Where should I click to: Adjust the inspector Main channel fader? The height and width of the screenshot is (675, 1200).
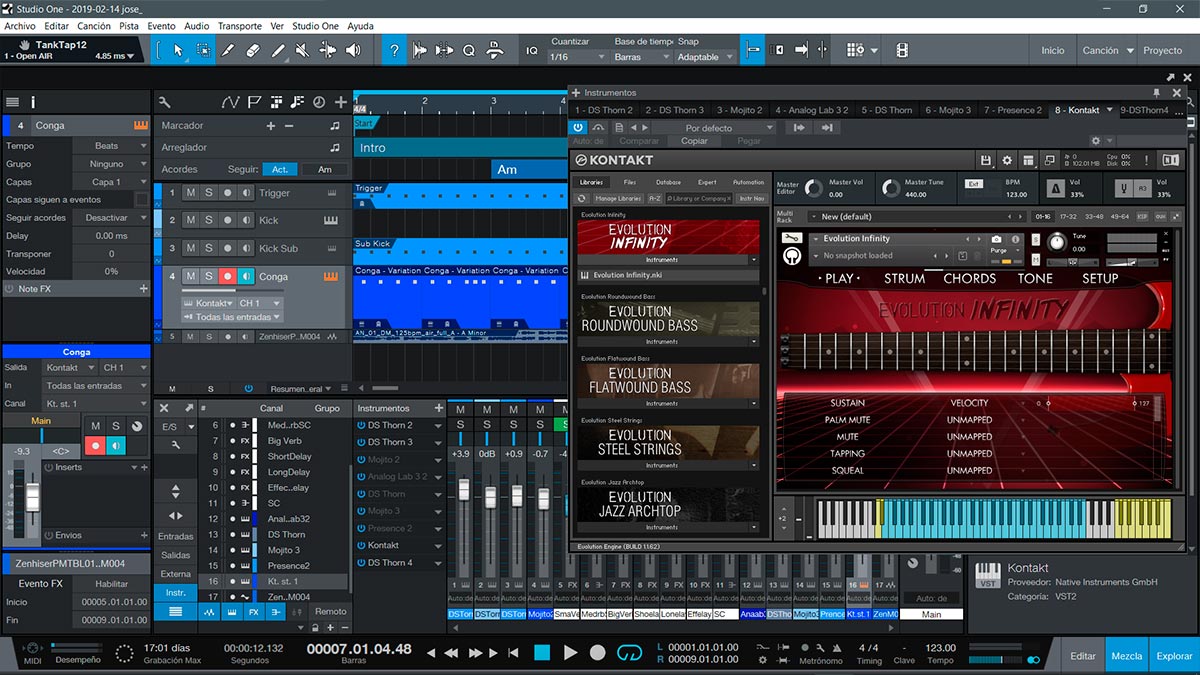(32, 496)
